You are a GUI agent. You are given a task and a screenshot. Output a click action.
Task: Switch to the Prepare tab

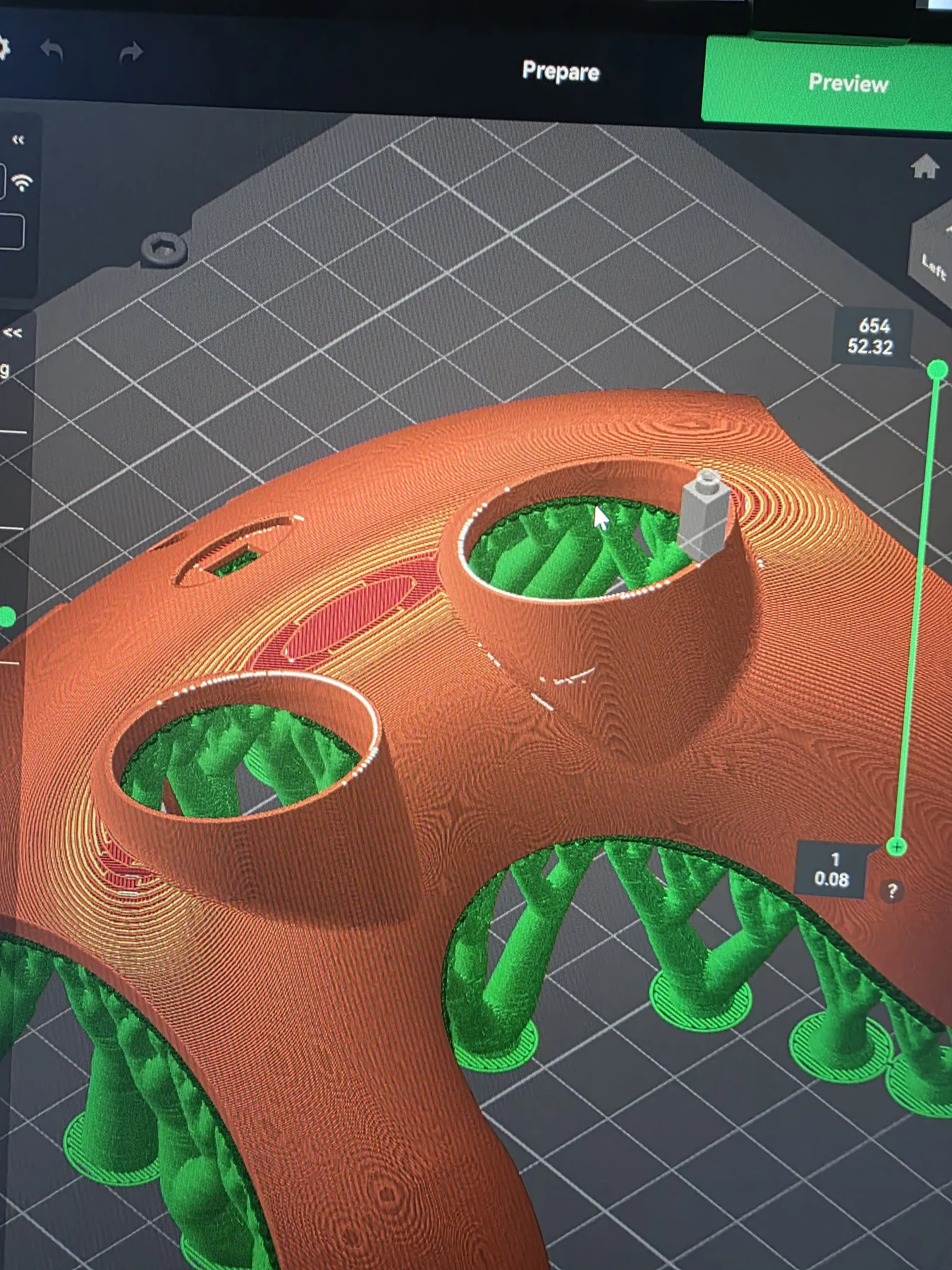coord(561,71)
